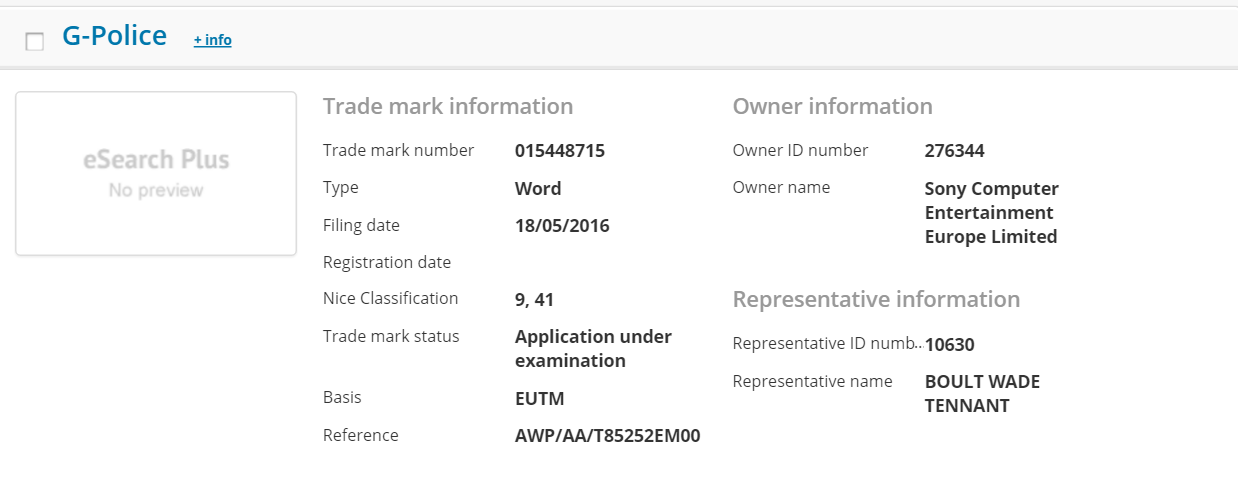Screen dimensions: 1238x496
Task: Click the Nice Classification value 9, 41
Action: tap(534, 299)
